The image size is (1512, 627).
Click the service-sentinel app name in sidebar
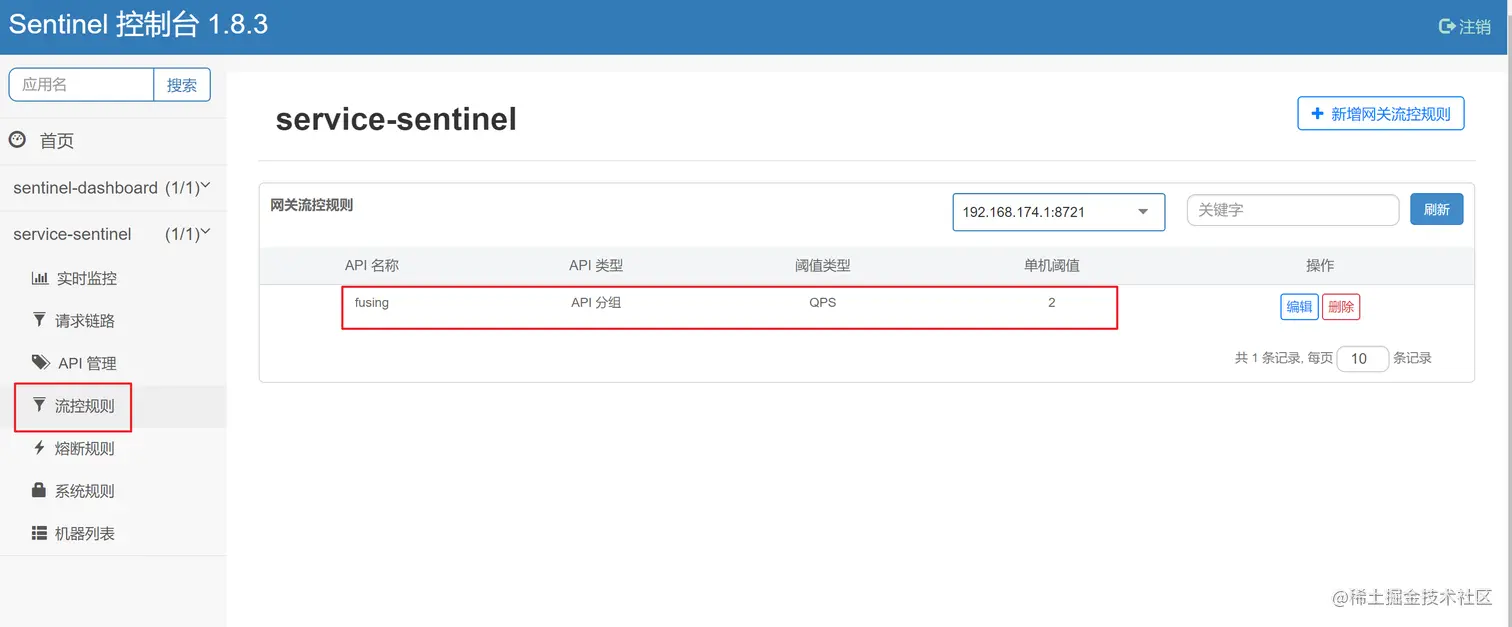coord(72,234)
